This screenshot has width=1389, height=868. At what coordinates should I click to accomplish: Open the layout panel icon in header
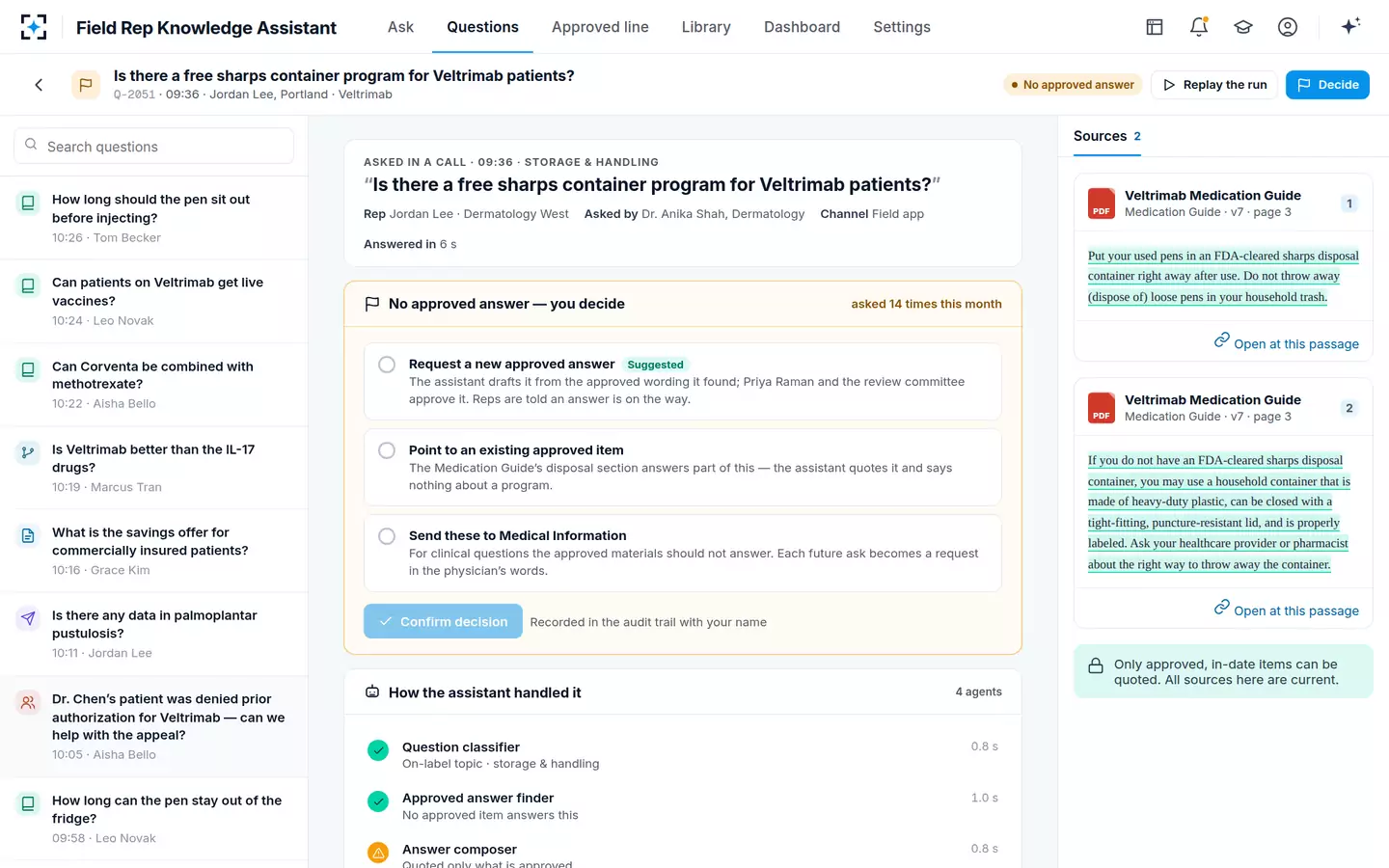coord(1155,27)
